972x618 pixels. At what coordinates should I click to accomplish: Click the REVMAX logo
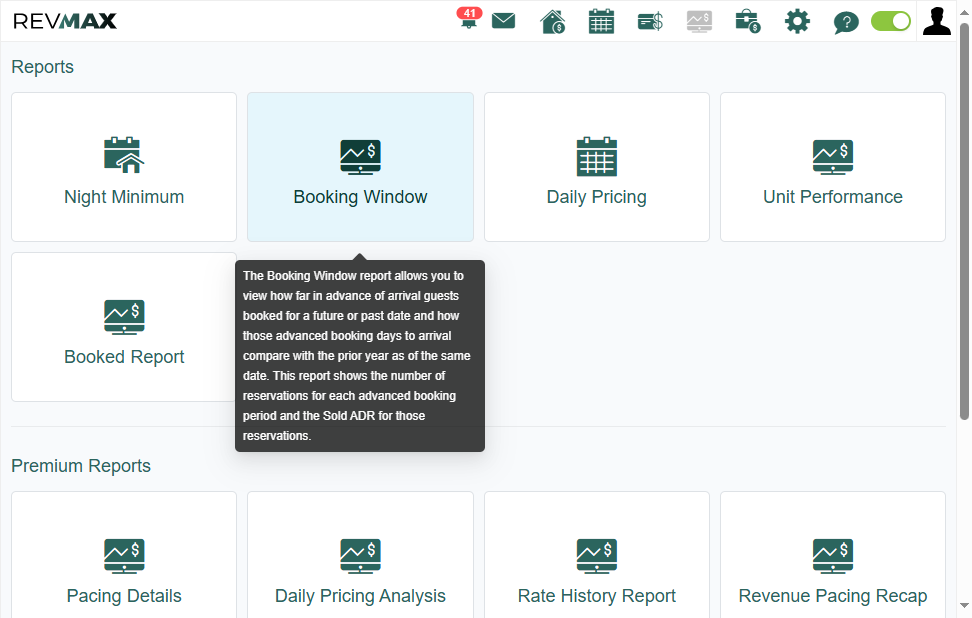click(64, 21)
